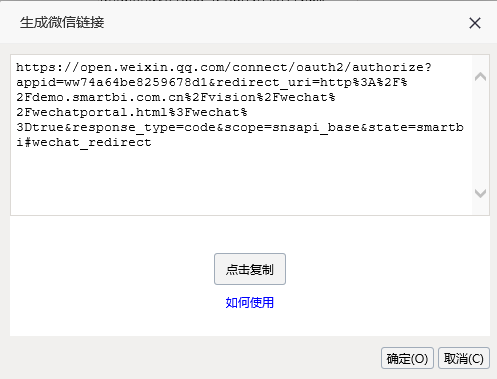Click the i#wechat_redirect last line
This screenshot has height=379, width=497.
pyautogui.click(x=84, y=143)
